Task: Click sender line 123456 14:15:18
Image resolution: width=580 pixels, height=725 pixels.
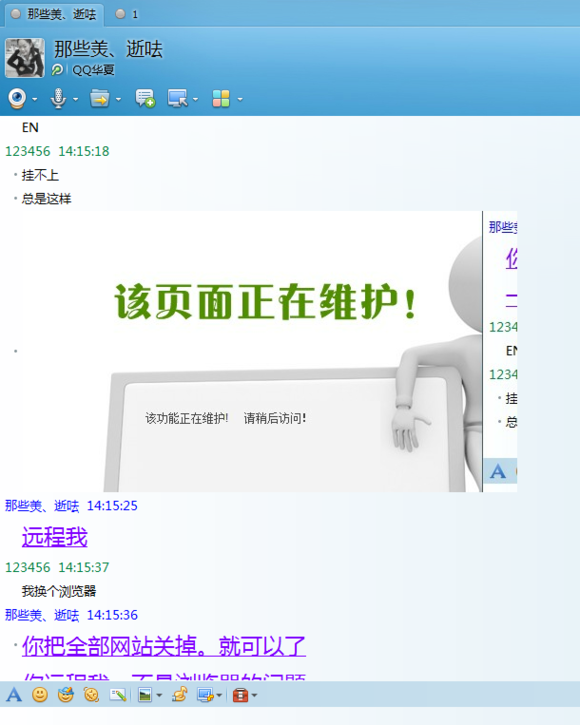Action: click(x=57, y=151)
